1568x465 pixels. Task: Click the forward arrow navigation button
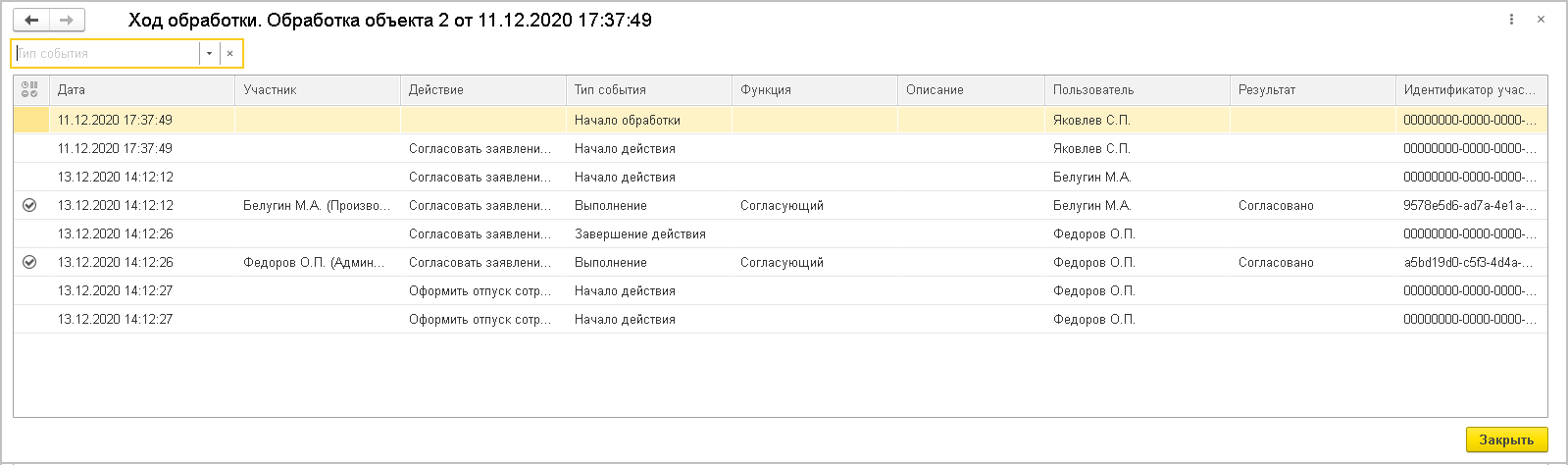pyautogui.click(x=67, y=20)
